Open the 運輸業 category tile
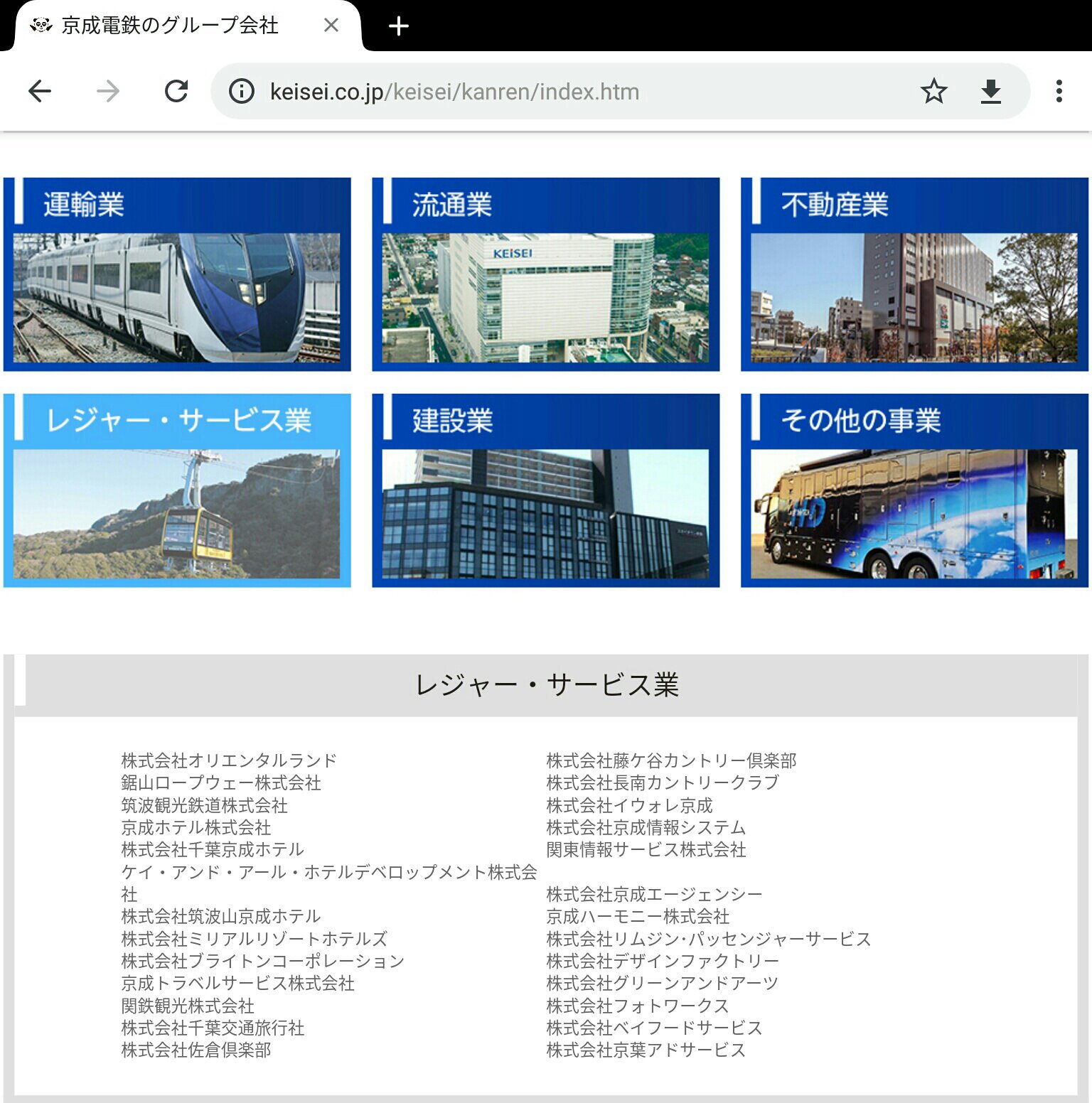The image size is (1092, 1103). pyautogui.click(x=177, y=274)
